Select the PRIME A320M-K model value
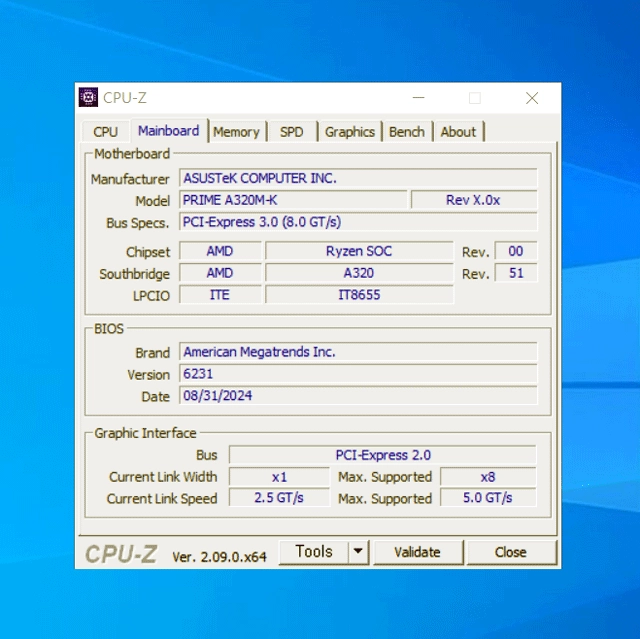Screen dimensions: 640x639 click(293, 200)
